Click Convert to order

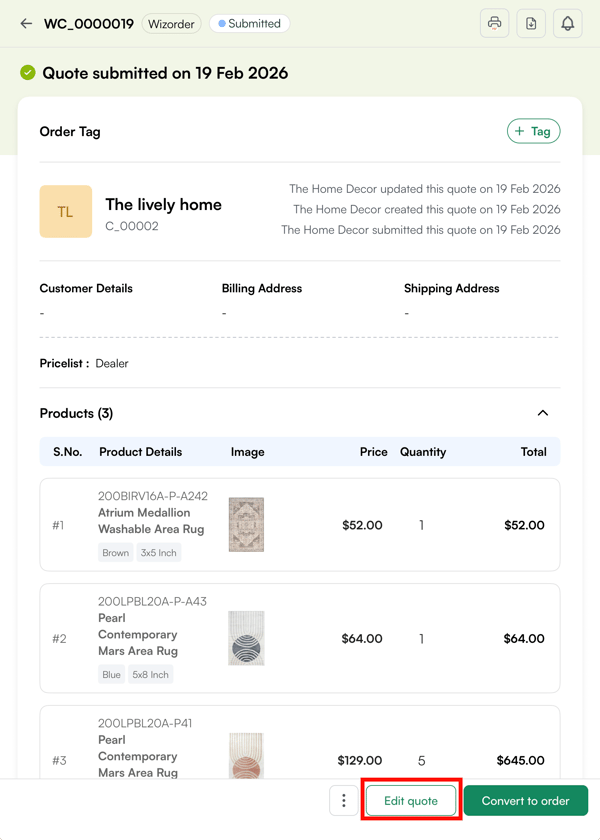click(525, 800)
